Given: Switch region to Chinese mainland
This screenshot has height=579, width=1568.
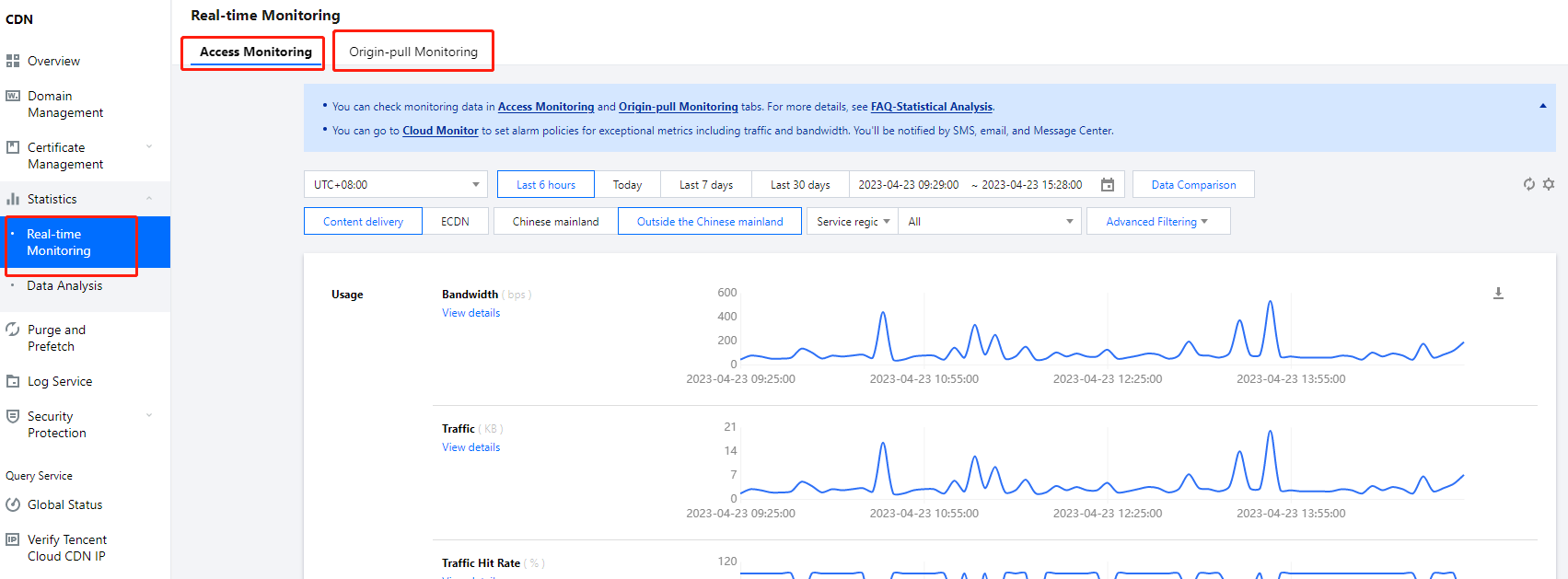Looking at the screenshot, I should (555, 222).
